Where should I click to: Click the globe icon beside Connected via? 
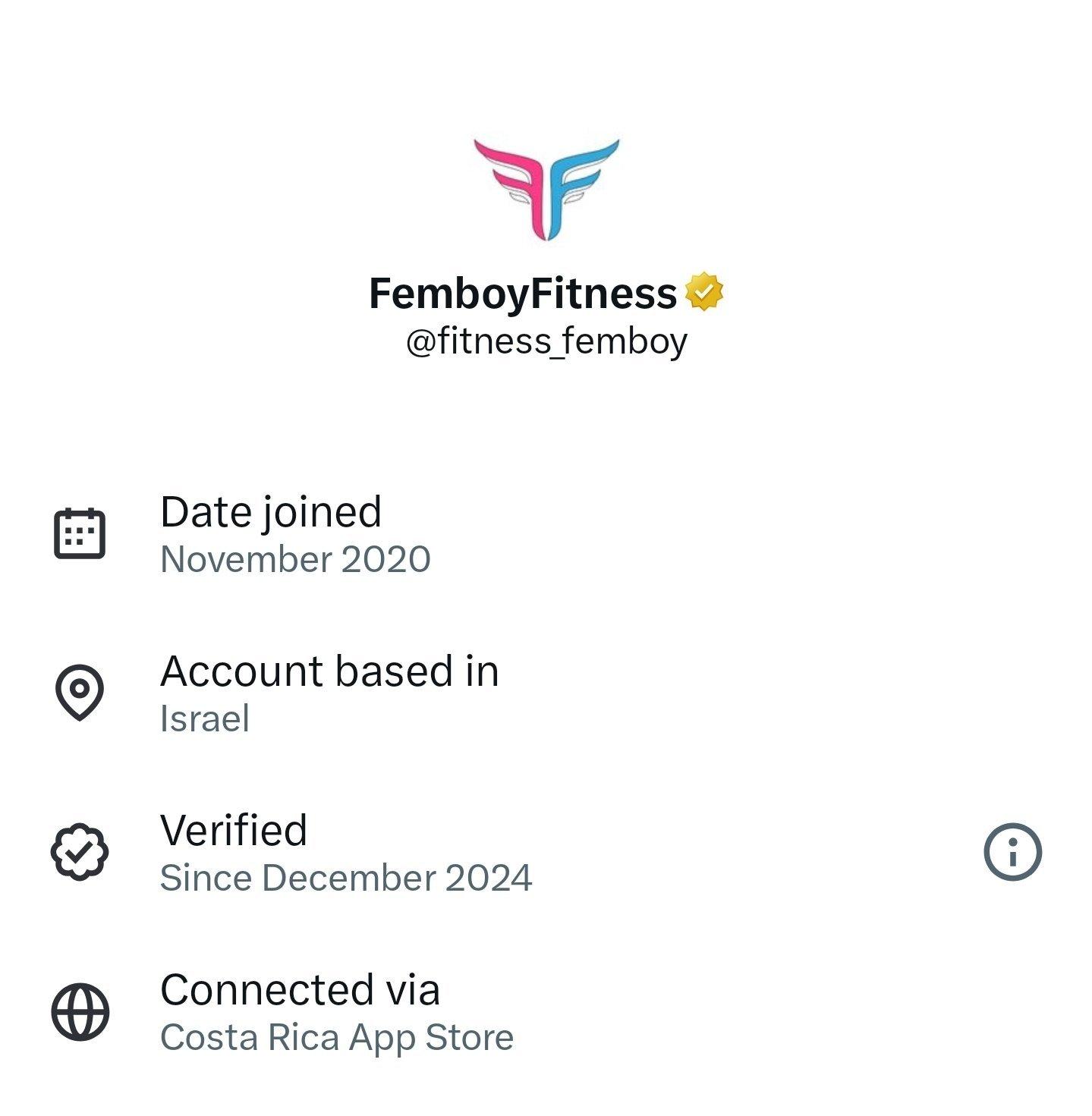[x=80, y=1012]
